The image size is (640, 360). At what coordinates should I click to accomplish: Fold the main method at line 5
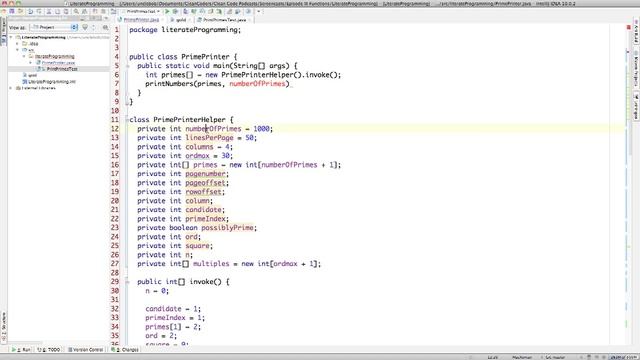click(x=127, y=66)
